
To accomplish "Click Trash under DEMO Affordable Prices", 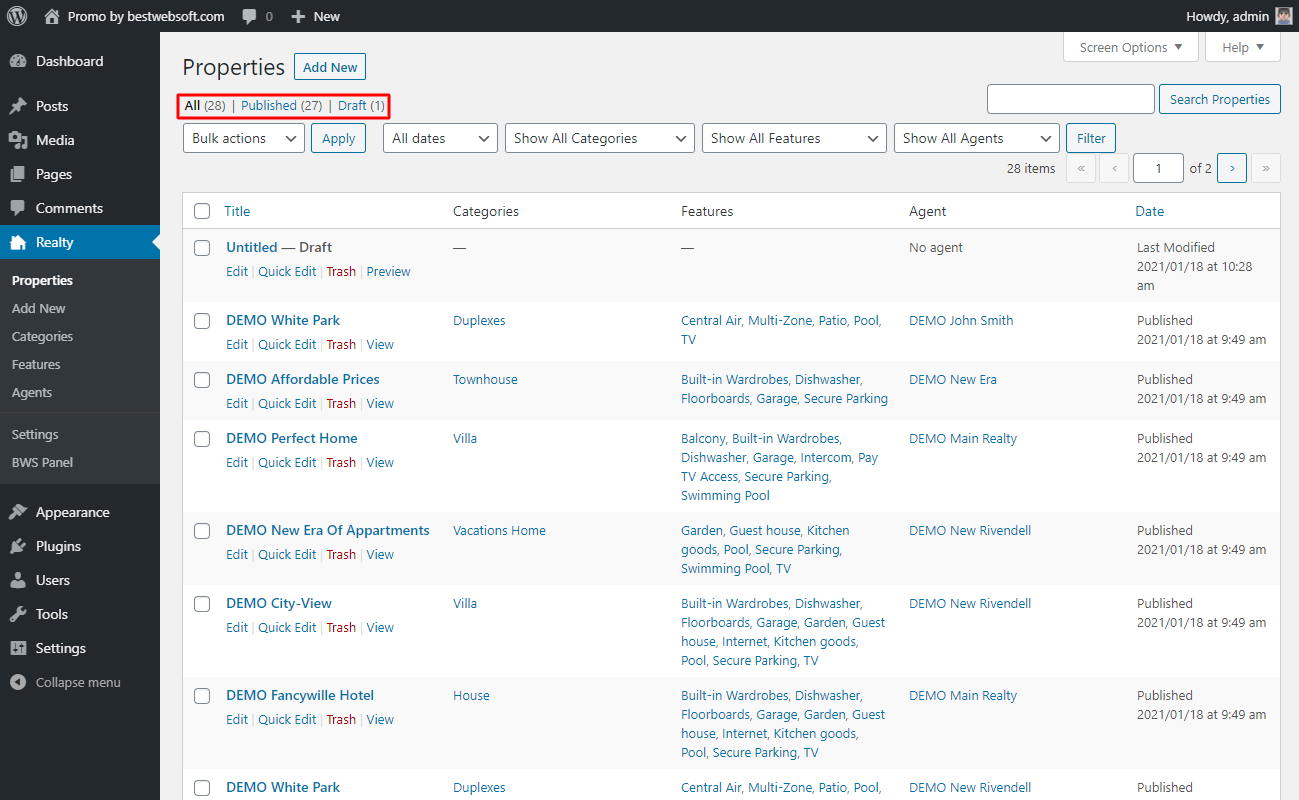I will click(x=341, y=403).
